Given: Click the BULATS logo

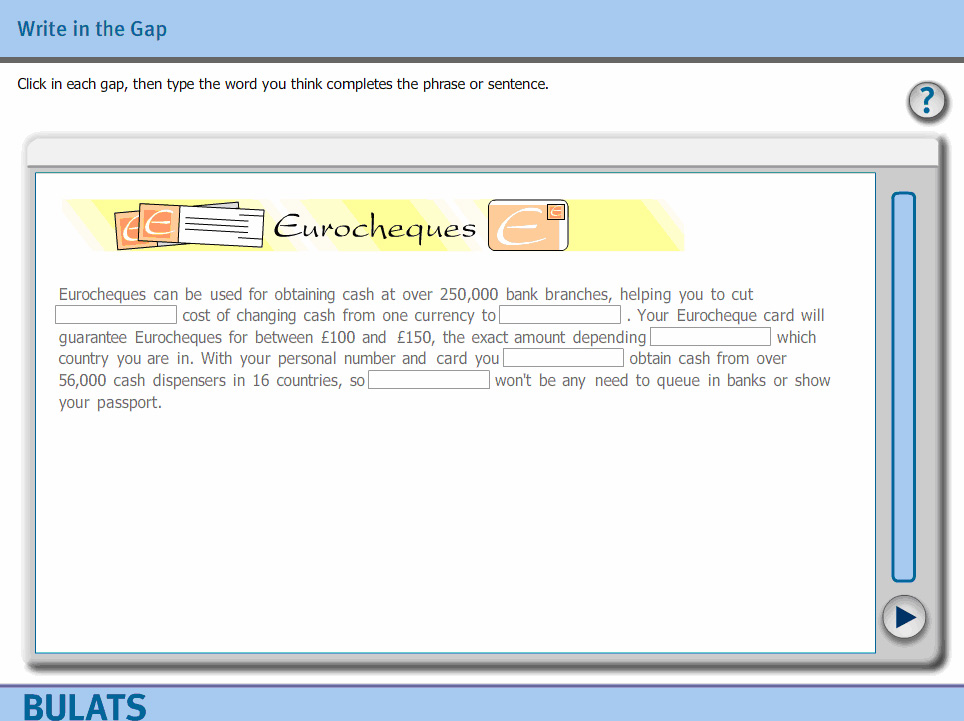Looking at the screenshot, I should (x=85, y=707).
